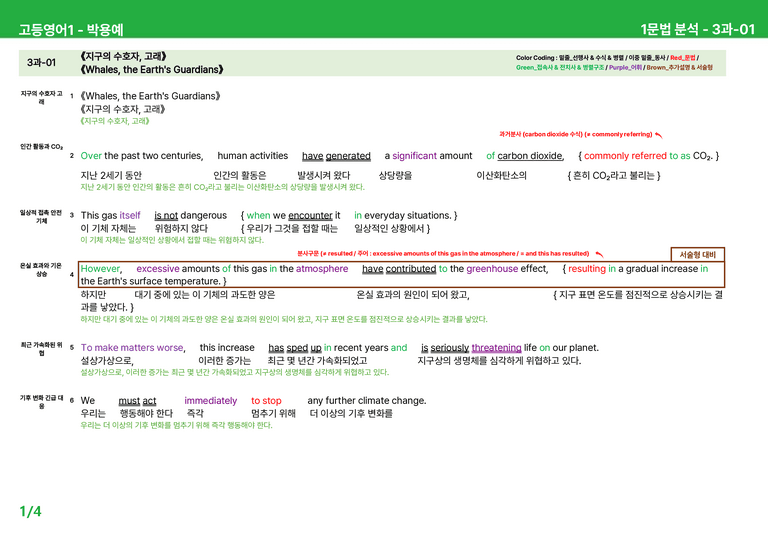Click the side label '최근 가속화된 위협'

(x=41, y=349)
